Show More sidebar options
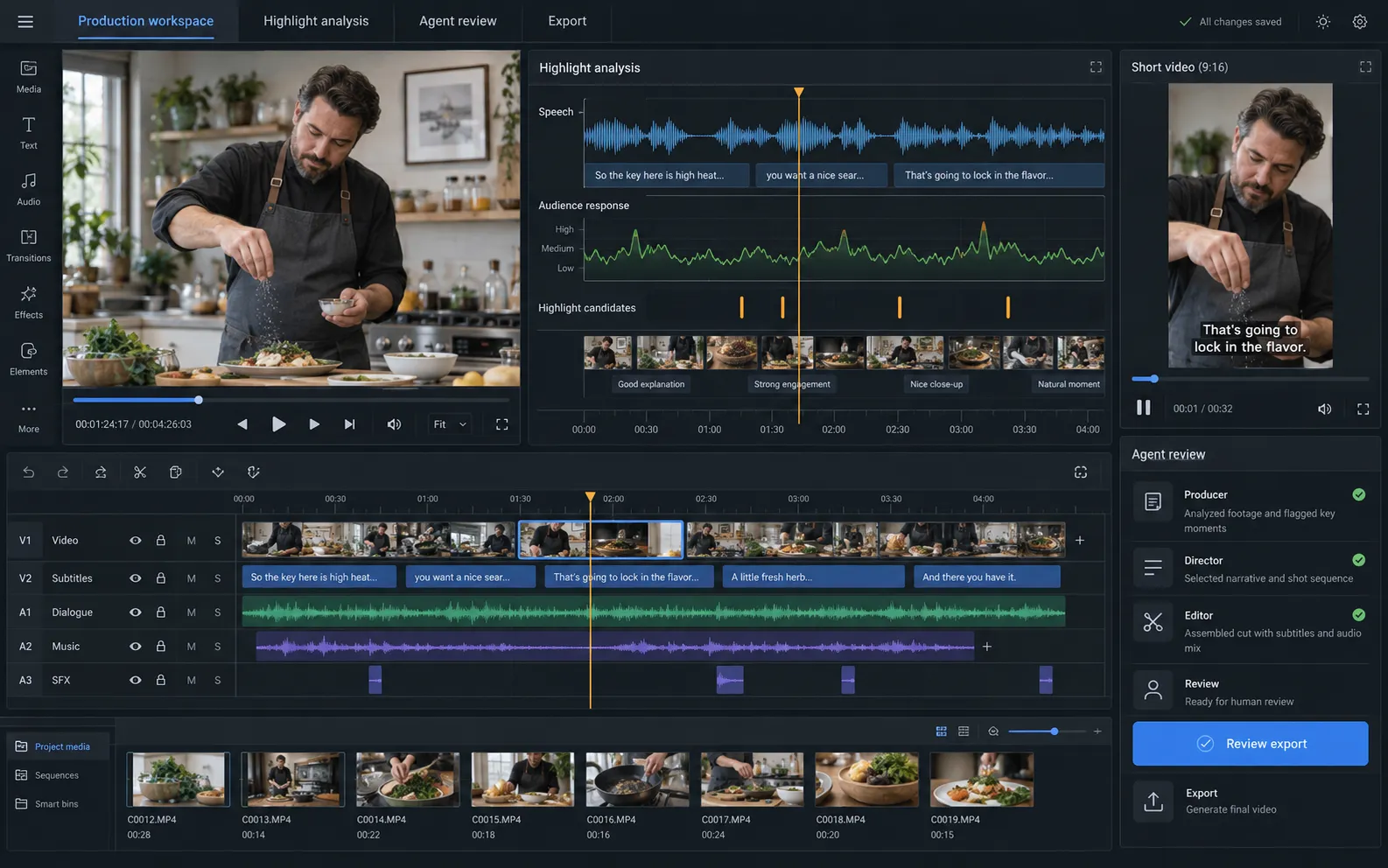 [x=29, y=417]
